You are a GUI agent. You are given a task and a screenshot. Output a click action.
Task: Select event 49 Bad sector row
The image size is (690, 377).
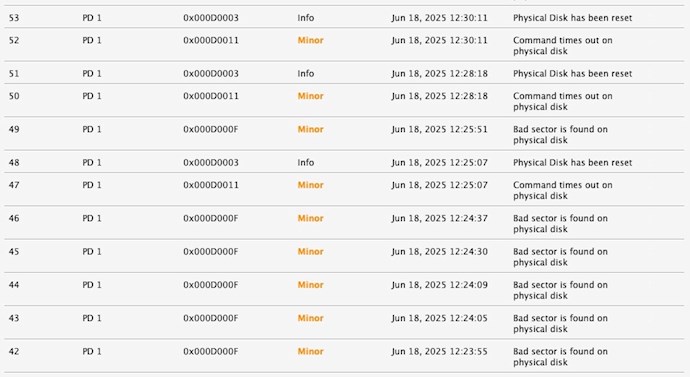tap(345, 134)
